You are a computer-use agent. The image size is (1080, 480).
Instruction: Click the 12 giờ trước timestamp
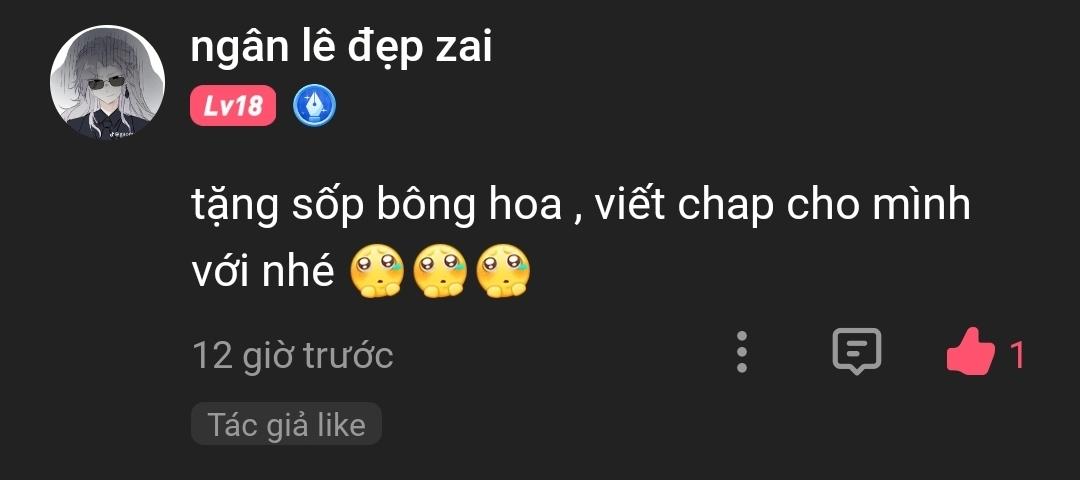click(x=292, y=356)
